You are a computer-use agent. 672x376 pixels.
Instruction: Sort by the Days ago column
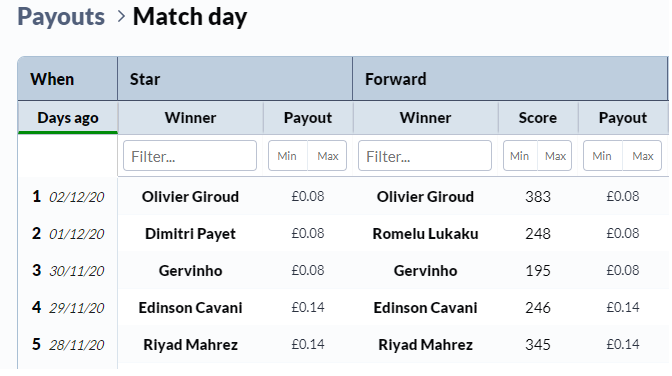coord(68,118)
